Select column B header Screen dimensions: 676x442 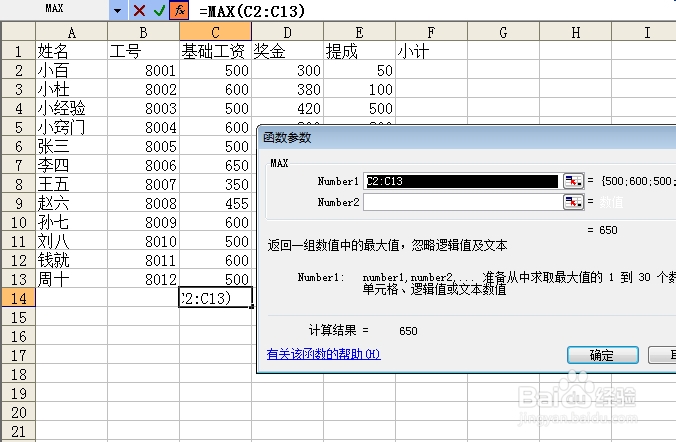pyautogui.click(x=144, y=32)
